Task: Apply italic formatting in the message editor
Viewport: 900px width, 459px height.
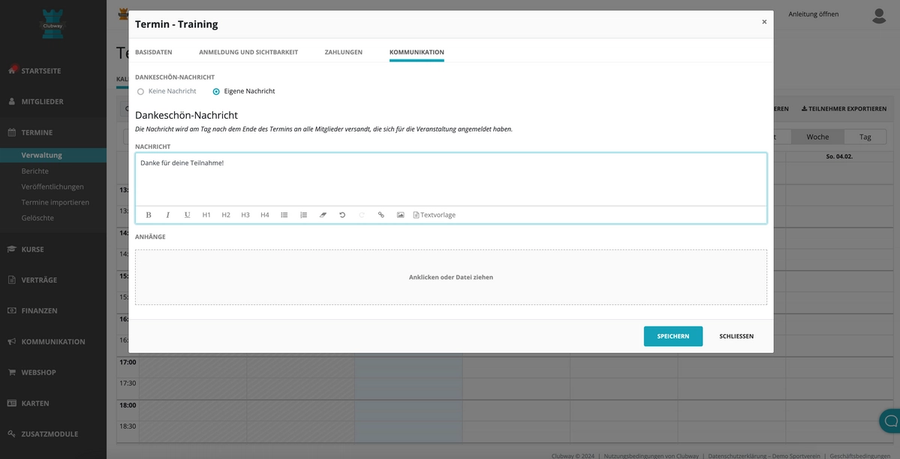Action: pyautogui.click(x=168, y=215)
